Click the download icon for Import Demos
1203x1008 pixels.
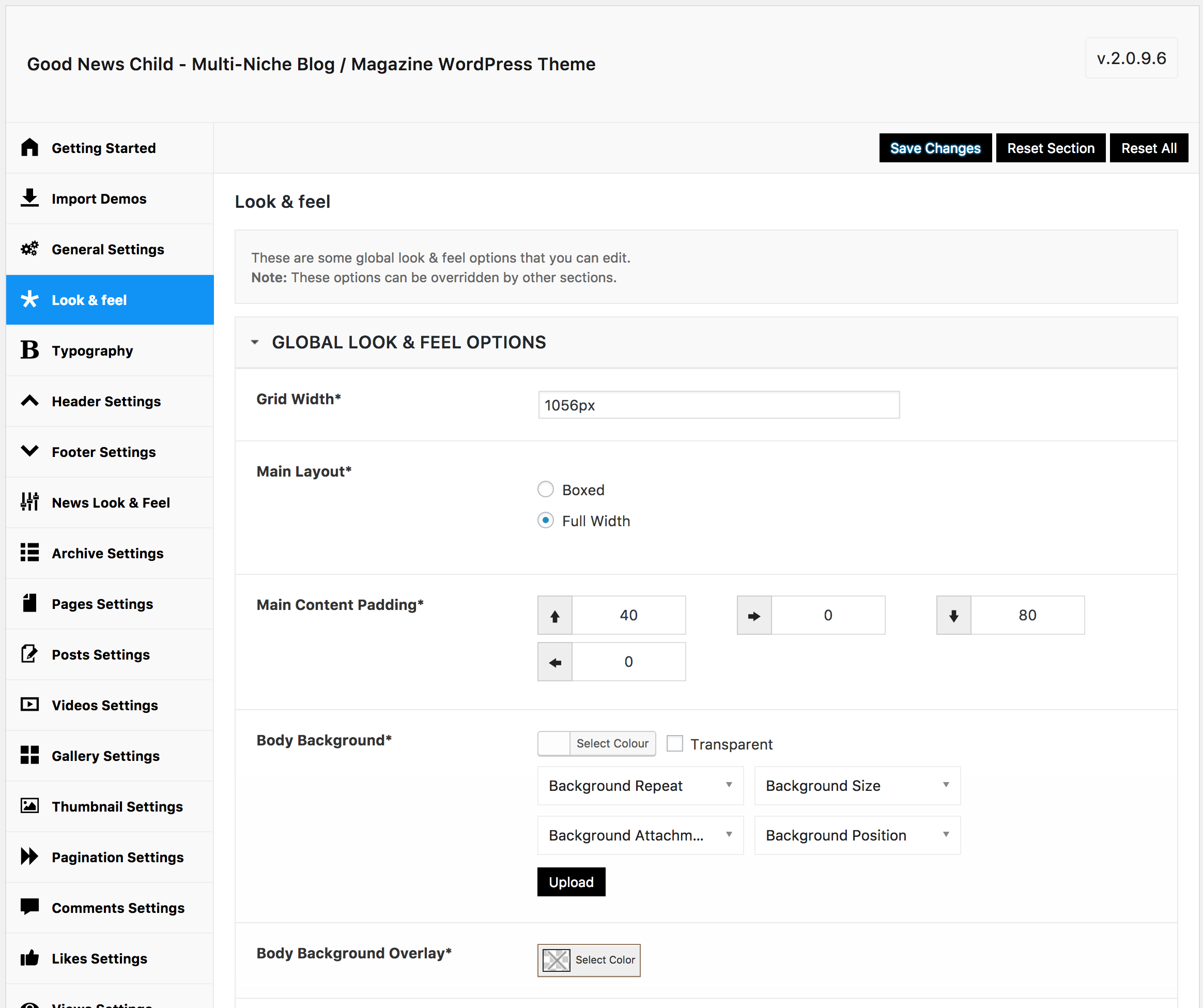tap(29, 198)
